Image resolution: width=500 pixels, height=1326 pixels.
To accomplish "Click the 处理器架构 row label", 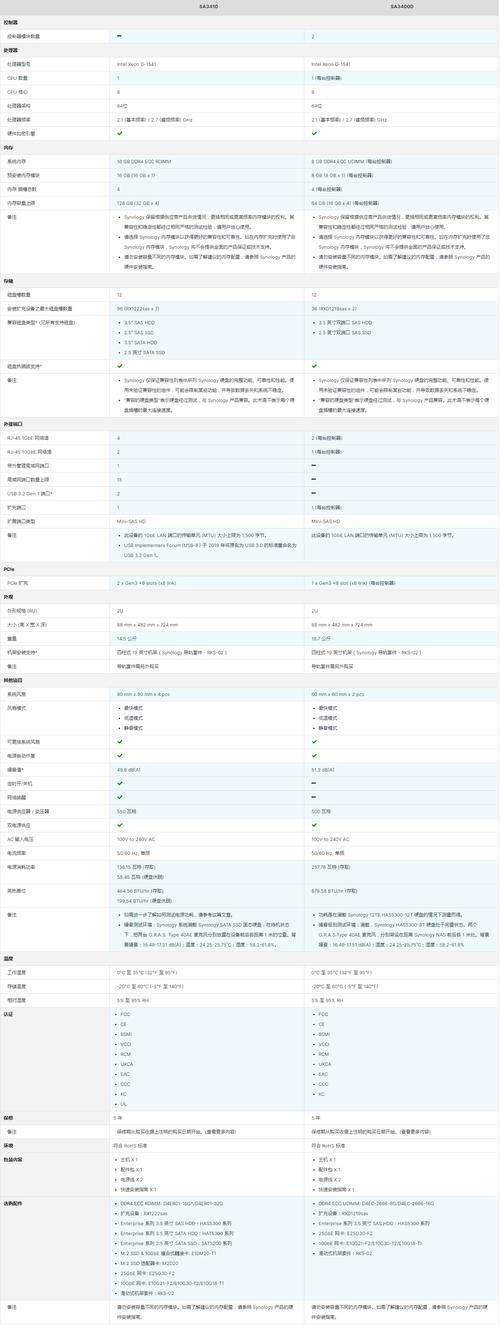I will pos(18,105).
